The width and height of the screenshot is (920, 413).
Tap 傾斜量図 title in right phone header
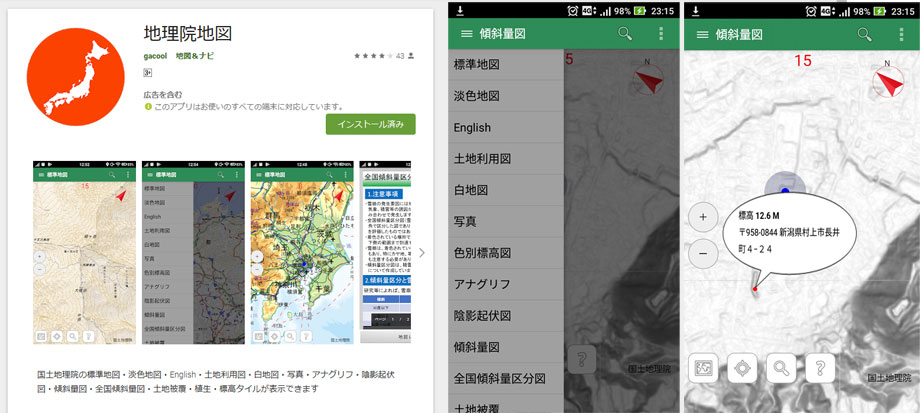pyautogui.click(x=739, y=34)
